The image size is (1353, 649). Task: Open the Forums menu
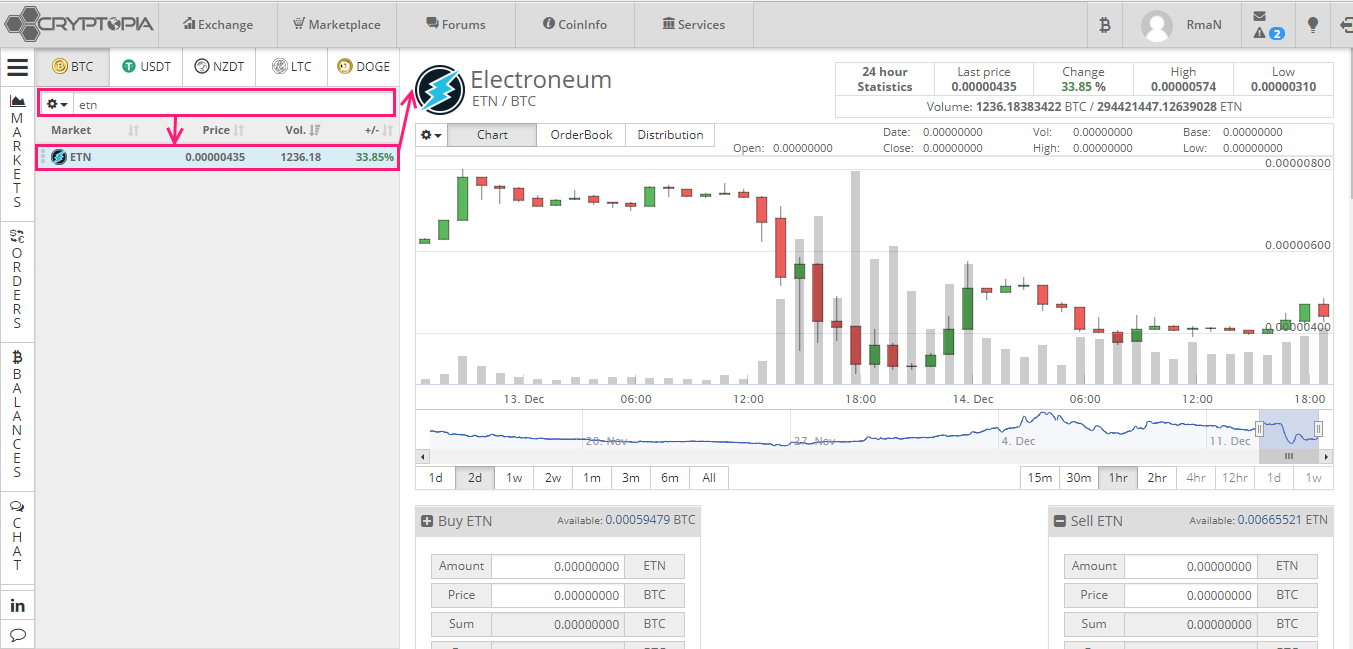click(x=456, y=25)
